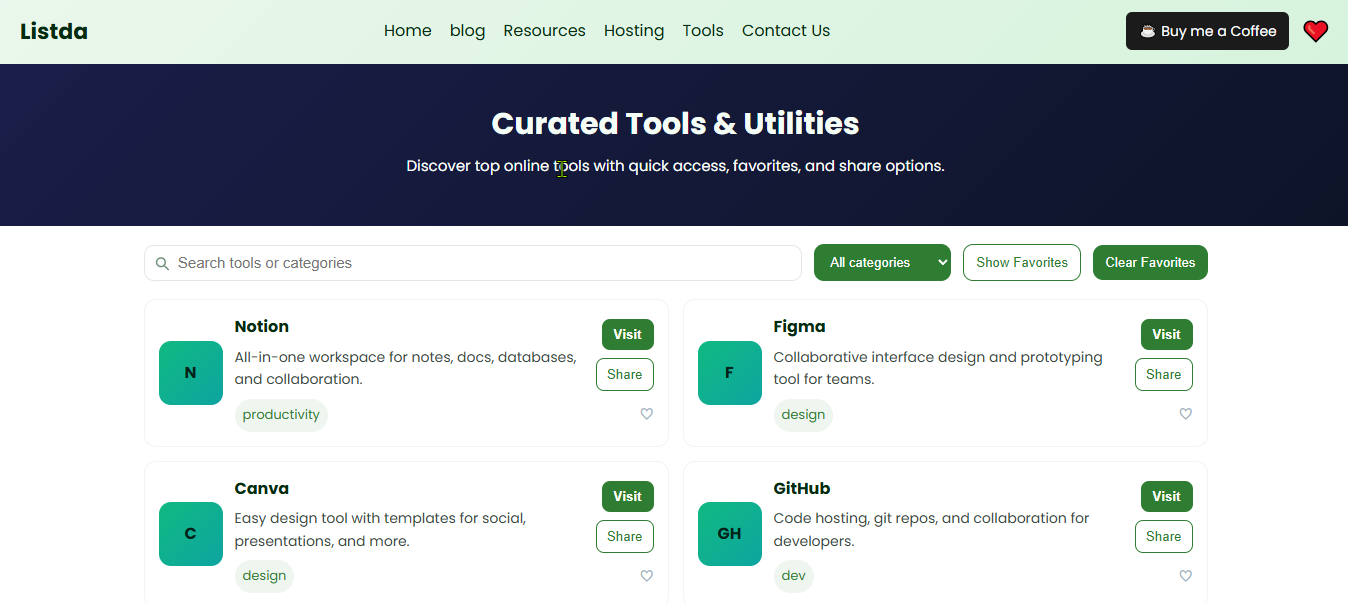Viewport: 1348px width, 603px height.
Task: Click the dev tag on GitHub
Action: [x=794, y=576]
